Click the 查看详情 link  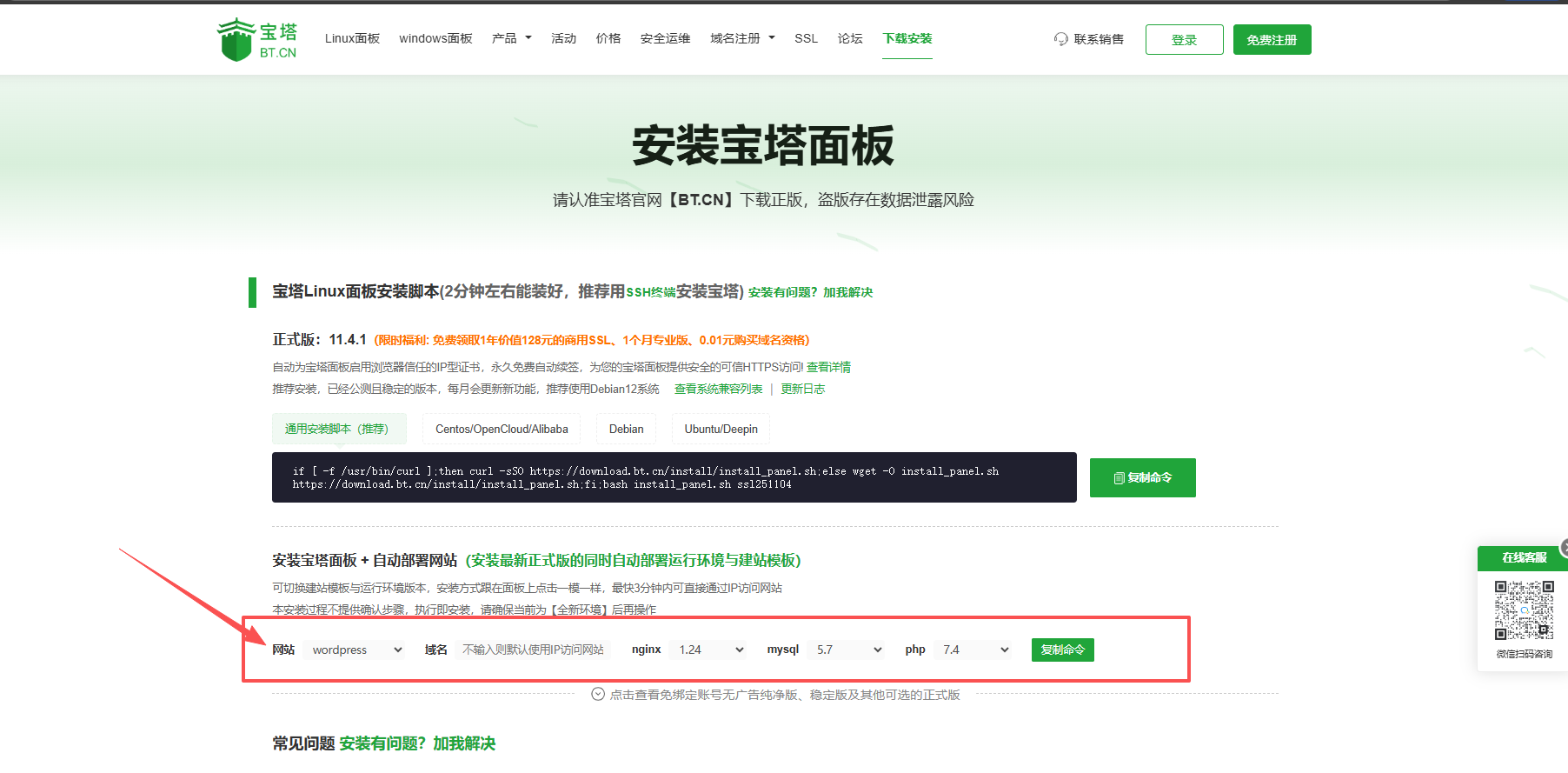pos(828,367)
